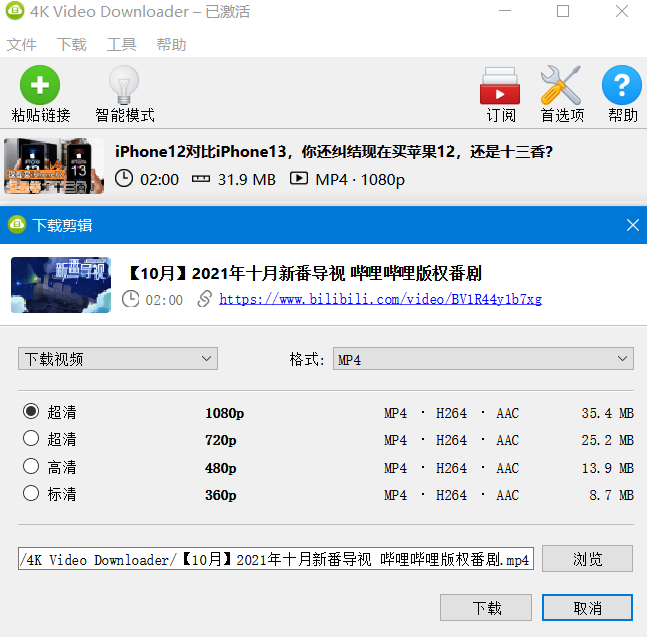The height and width of the screenshot is (637, 647).
Task: Open the 下载 menu
Action: coord(72,44)
